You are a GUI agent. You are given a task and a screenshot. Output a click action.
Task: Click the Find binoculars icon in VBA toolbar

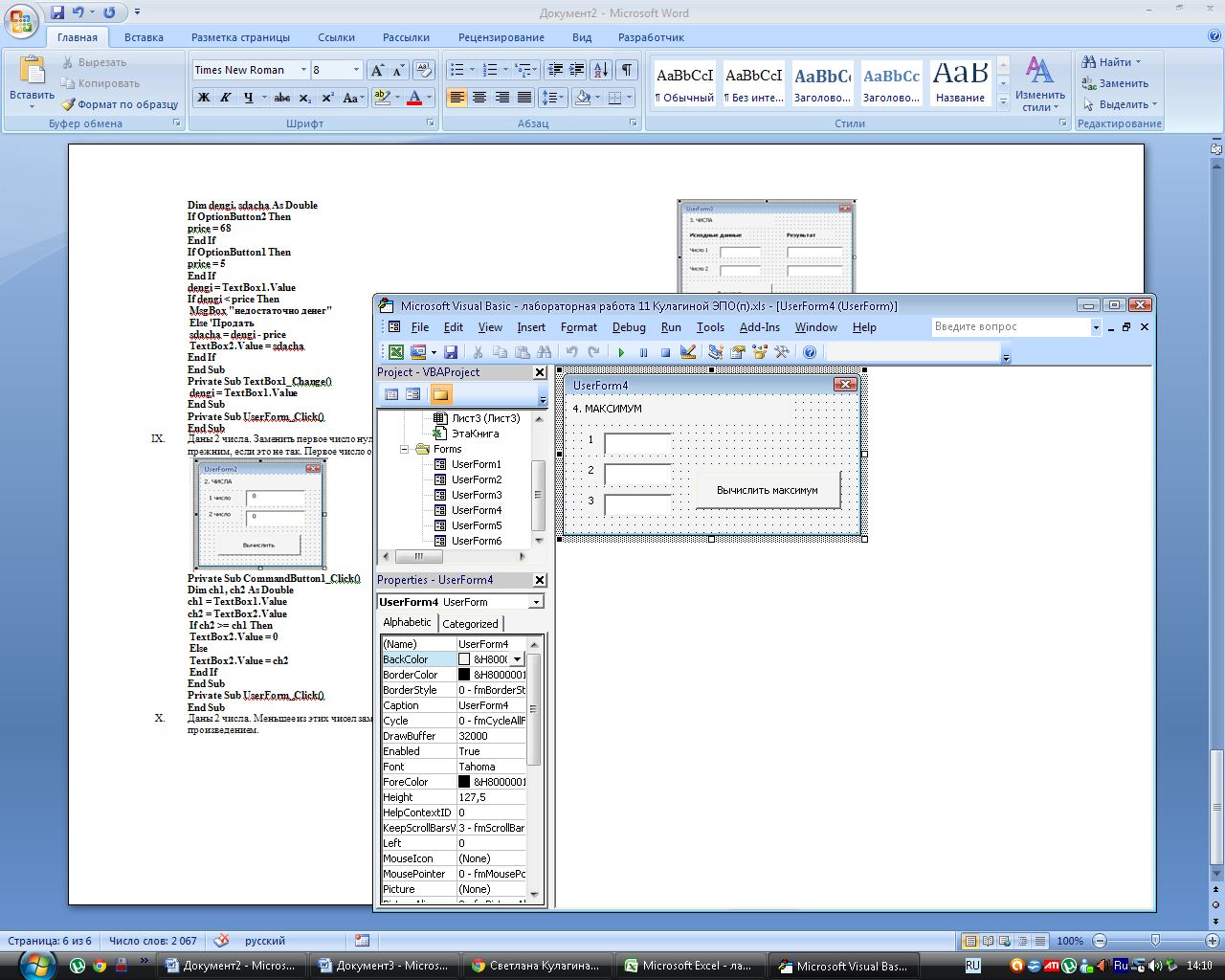(545, 352)
